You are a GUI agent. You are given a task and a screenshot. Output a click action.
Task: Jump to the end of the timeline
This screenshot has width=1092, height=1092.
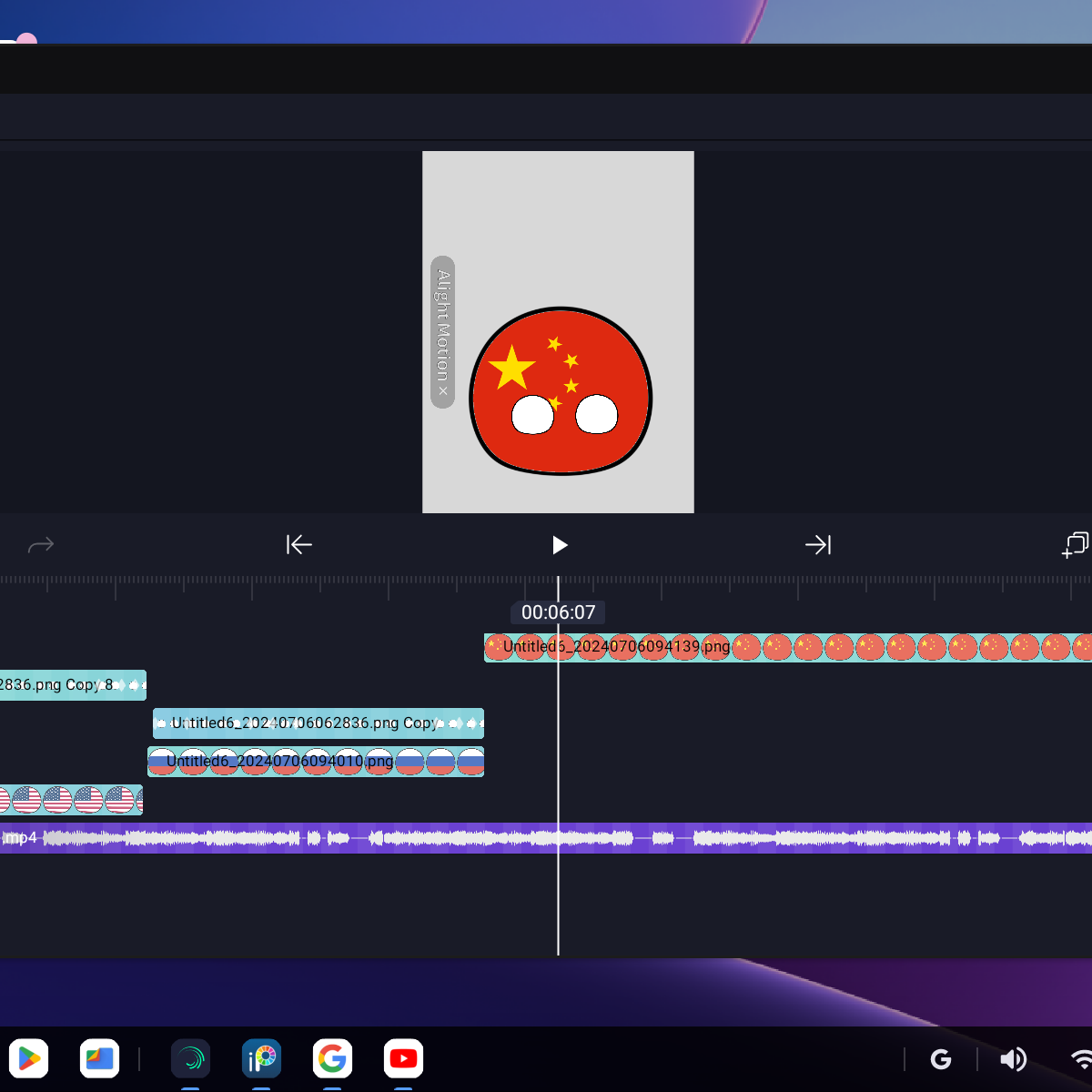tap(818, 545)
